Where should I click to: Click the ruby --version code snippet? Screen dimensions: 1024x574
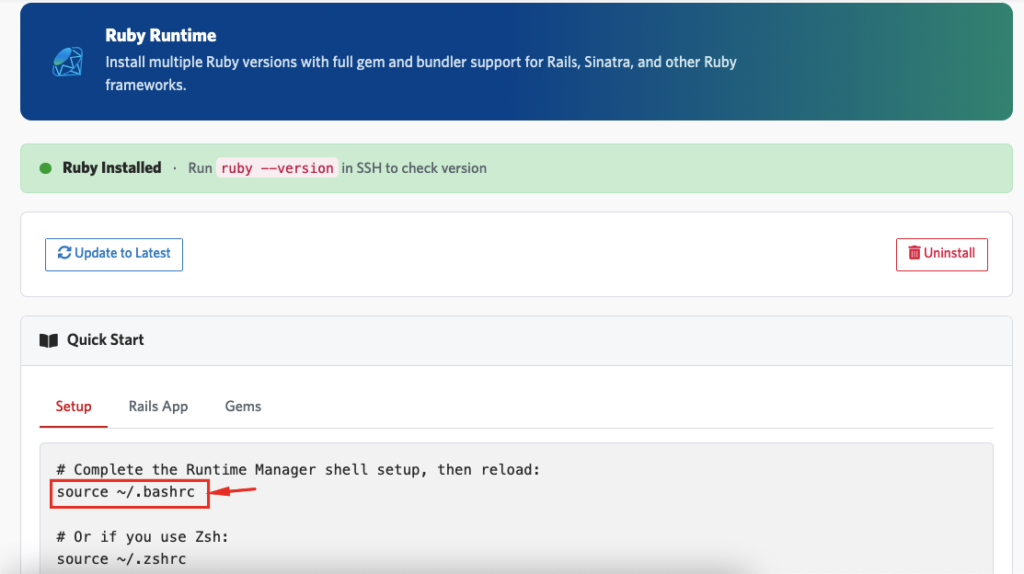pyautogui.click(x=277, y=168)
